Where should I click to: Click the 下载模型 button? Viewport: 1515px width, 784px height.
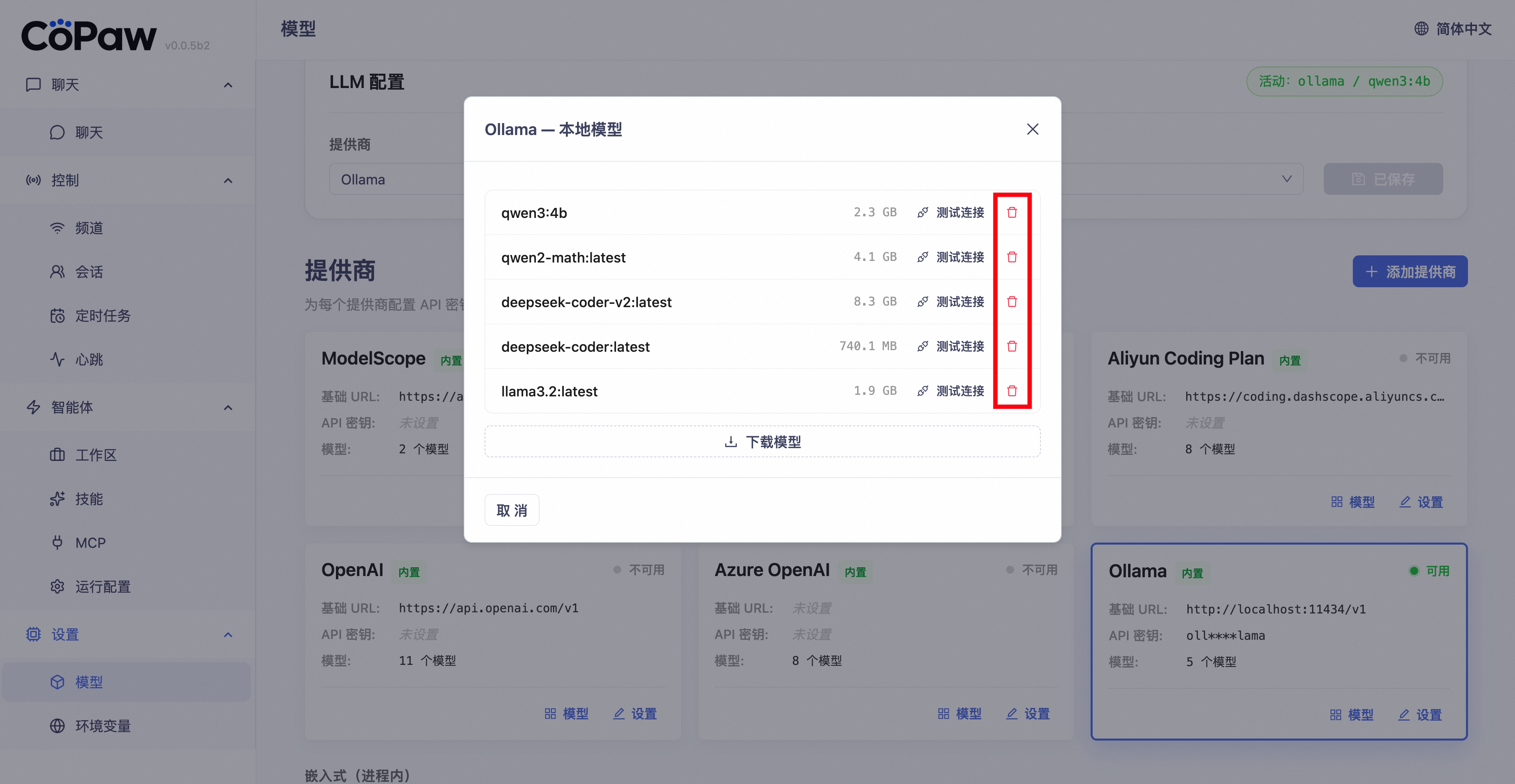(762, 442)
